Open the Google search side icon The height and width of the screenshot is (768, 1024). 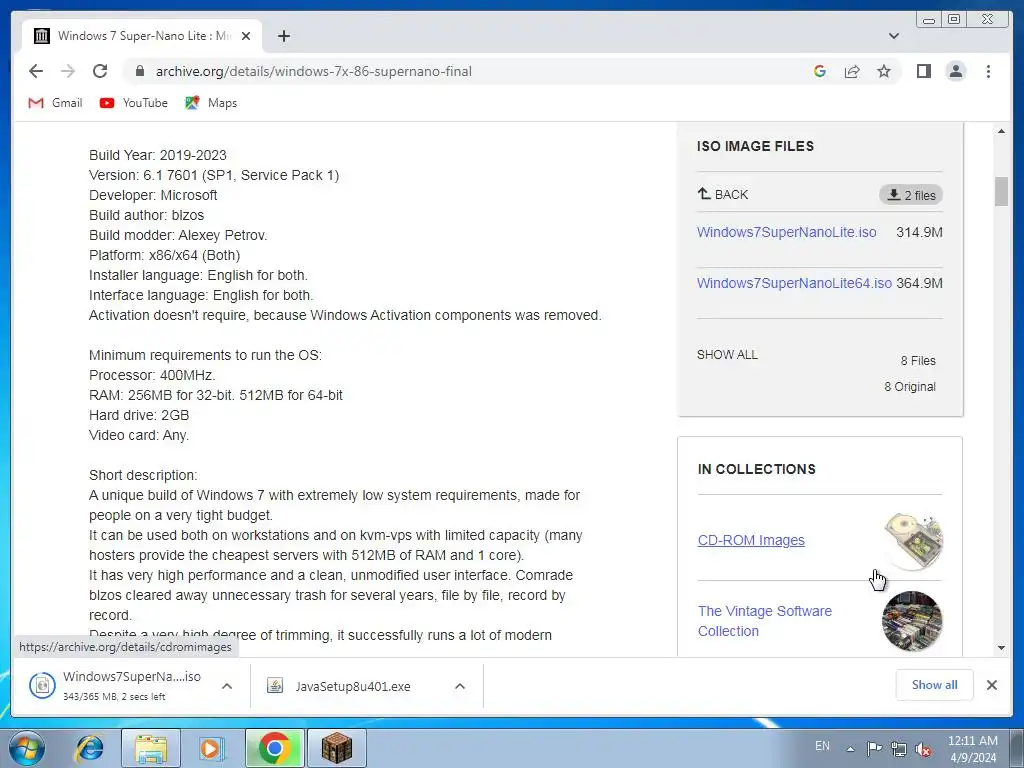[820, 71]
